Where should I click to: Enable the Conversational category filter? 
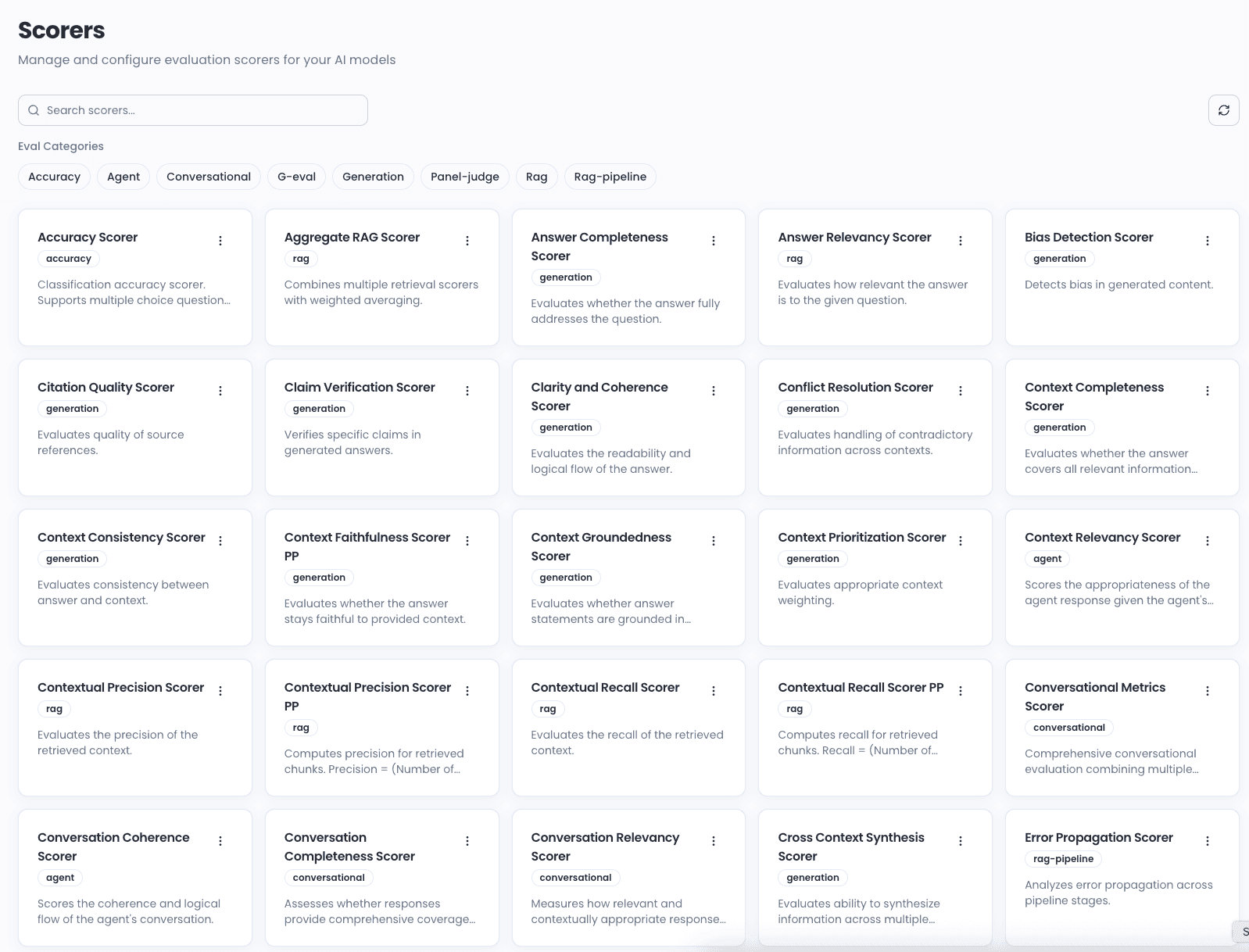[x=209, y=177]
